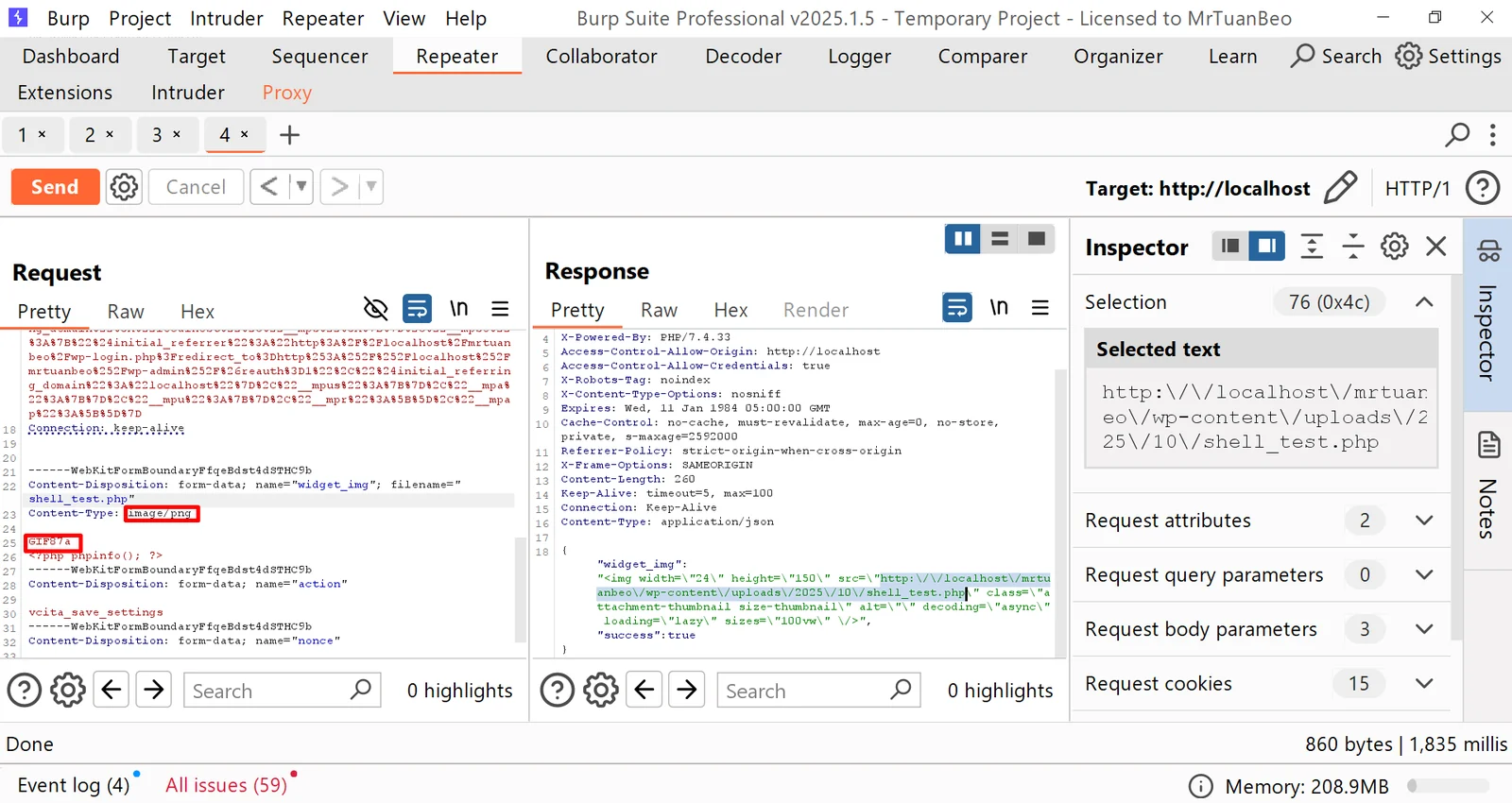
Task: Expand Request query parameters section
Action: [x=1424, y=575]
